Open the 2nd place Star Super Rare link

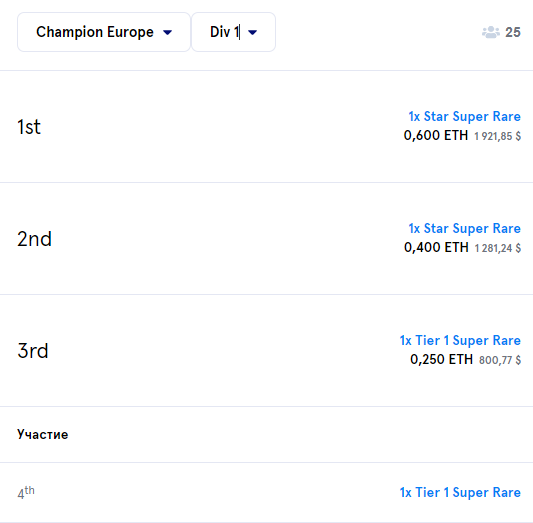click(464, 228)
